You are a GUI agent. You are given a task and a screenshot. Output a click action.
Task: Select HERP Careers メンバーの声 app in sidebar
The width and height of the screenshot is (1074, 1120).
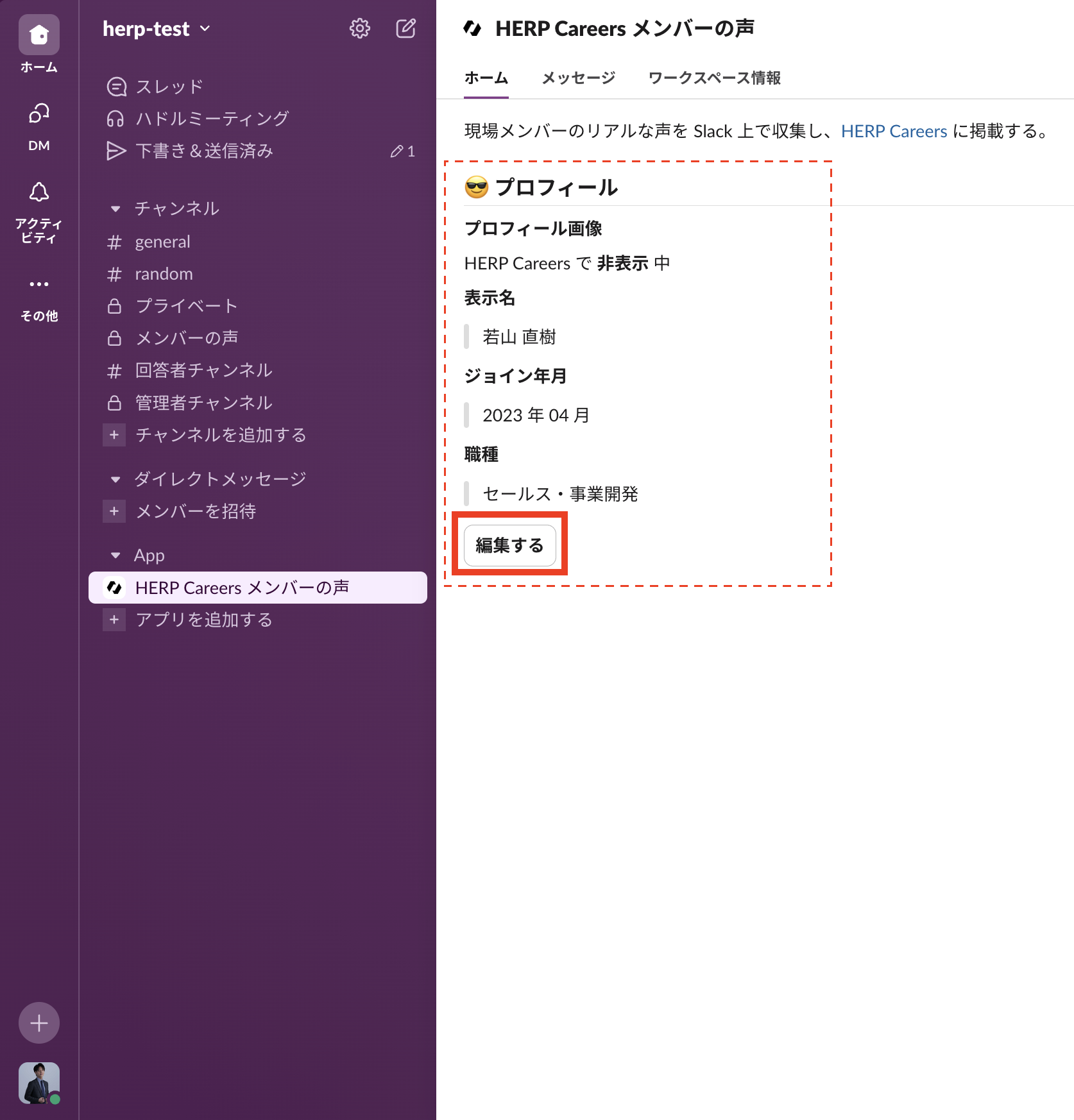[x=258, y=588]
